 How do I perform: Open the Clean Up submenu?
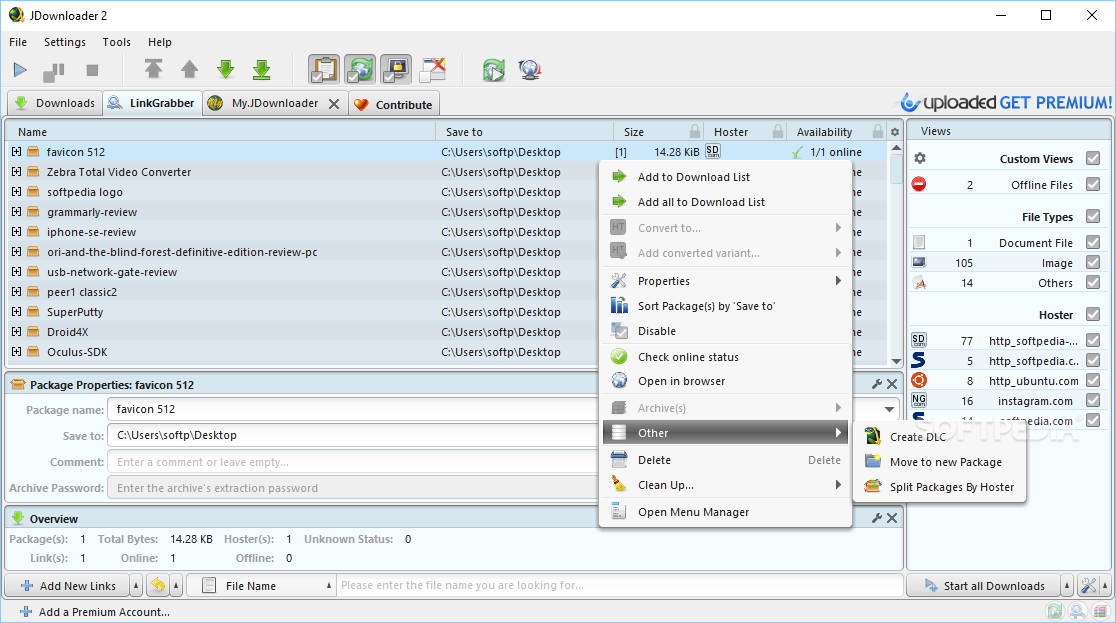tap(726, 485)
